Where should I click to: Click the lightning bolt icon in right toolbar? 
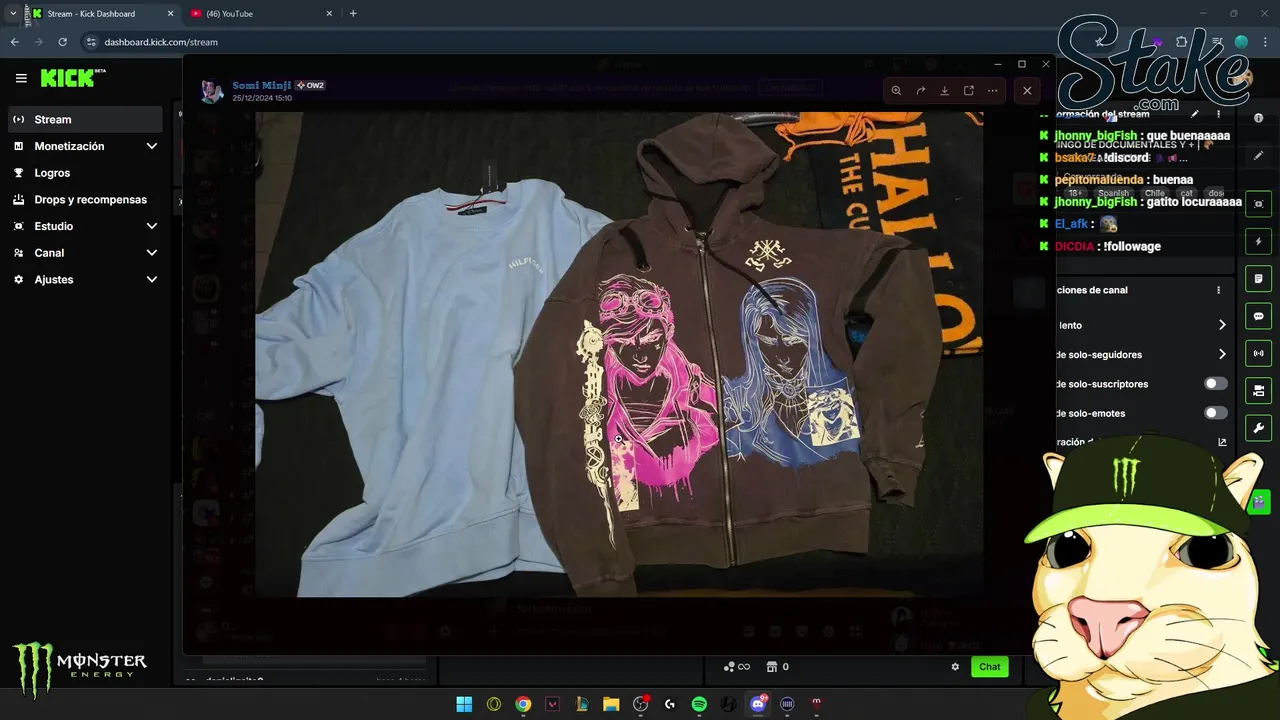1258,241
